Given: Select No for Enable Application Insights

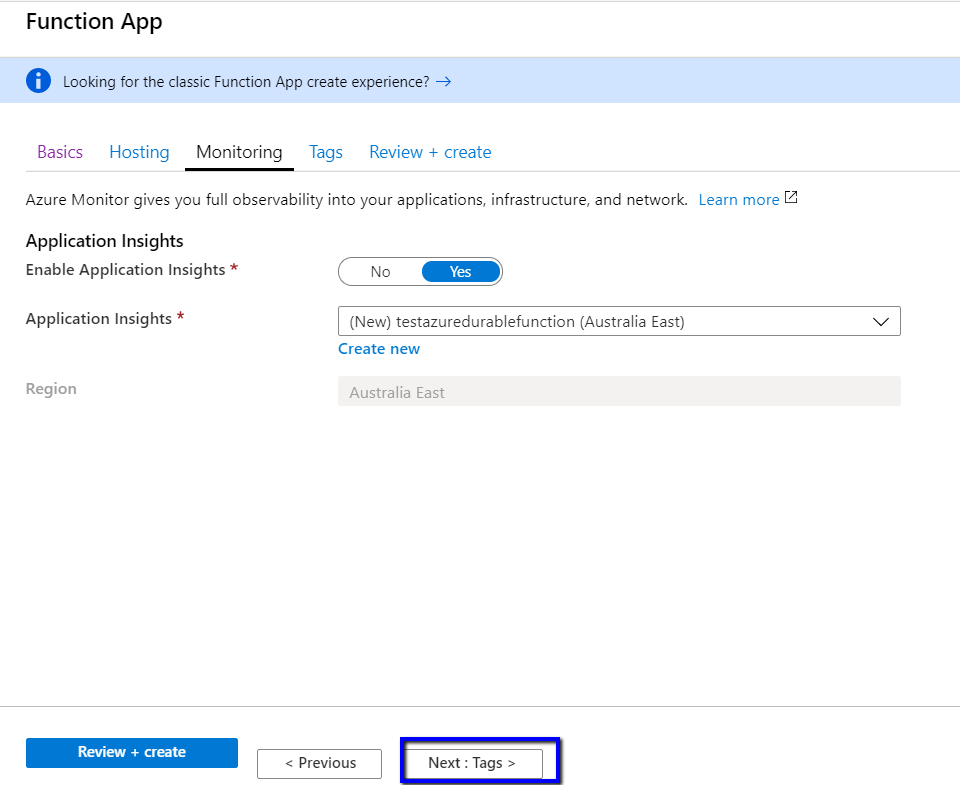Looking at the screenshot, I should click(380, 272).
